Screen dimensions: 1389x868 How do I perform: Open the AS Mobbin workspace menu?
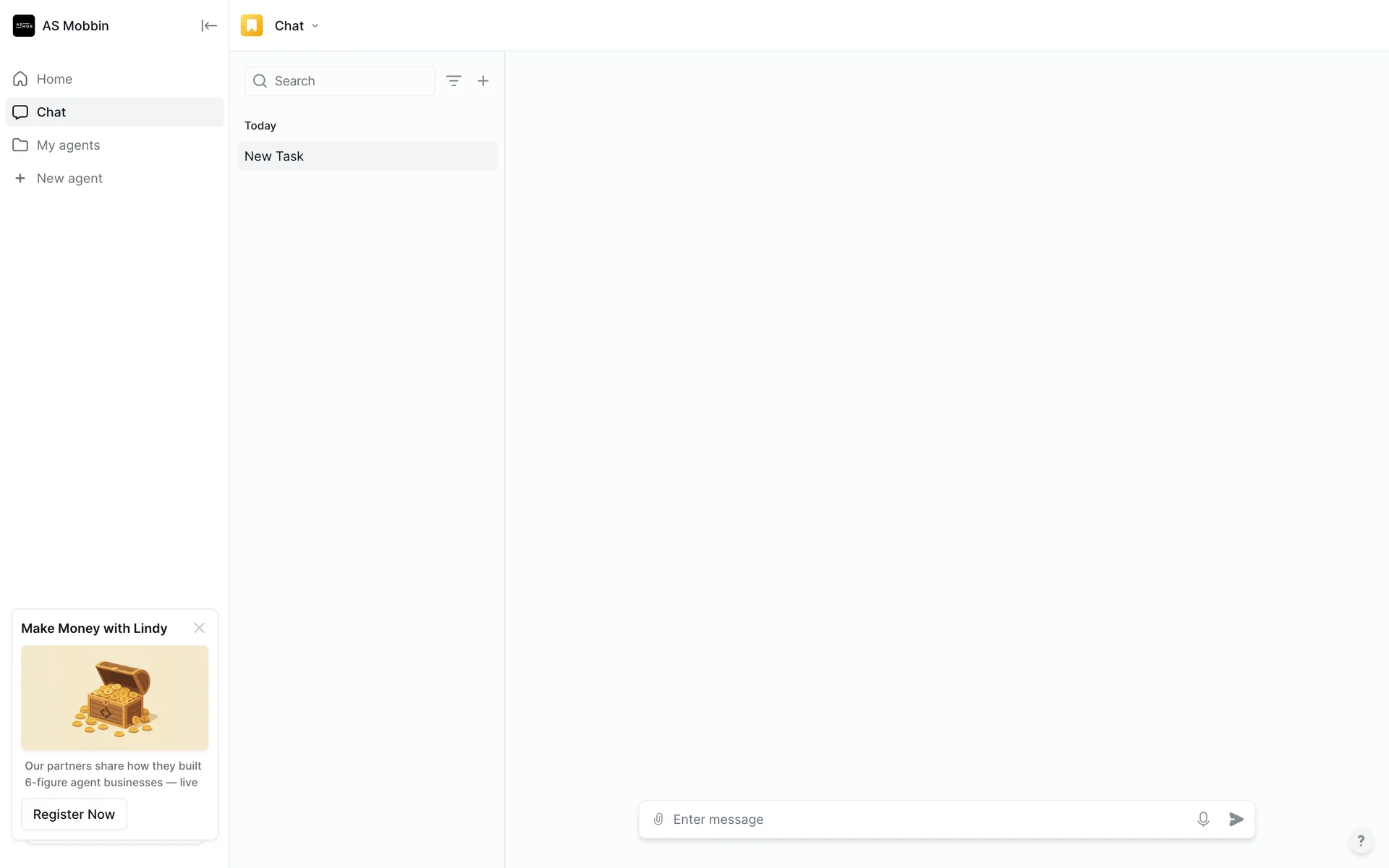[75, 26]
